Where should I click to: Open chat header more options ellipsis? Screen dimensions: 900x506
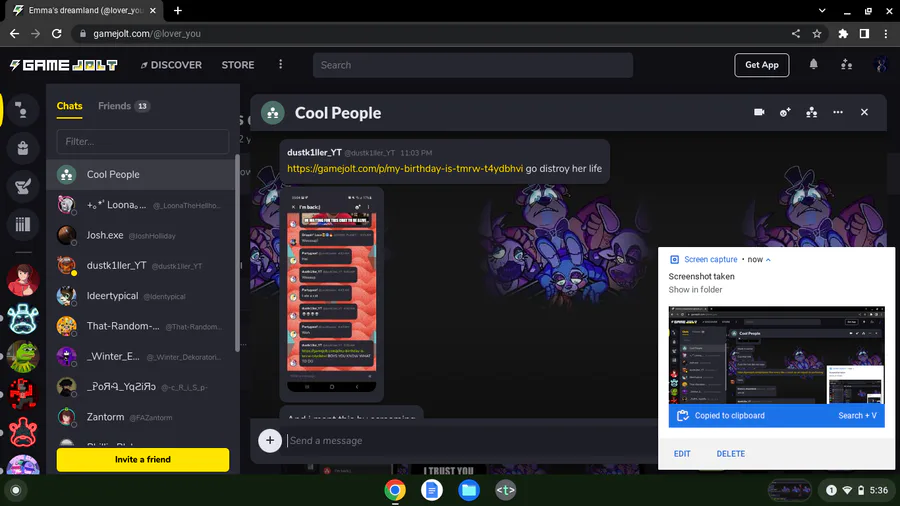pos(838,112)
